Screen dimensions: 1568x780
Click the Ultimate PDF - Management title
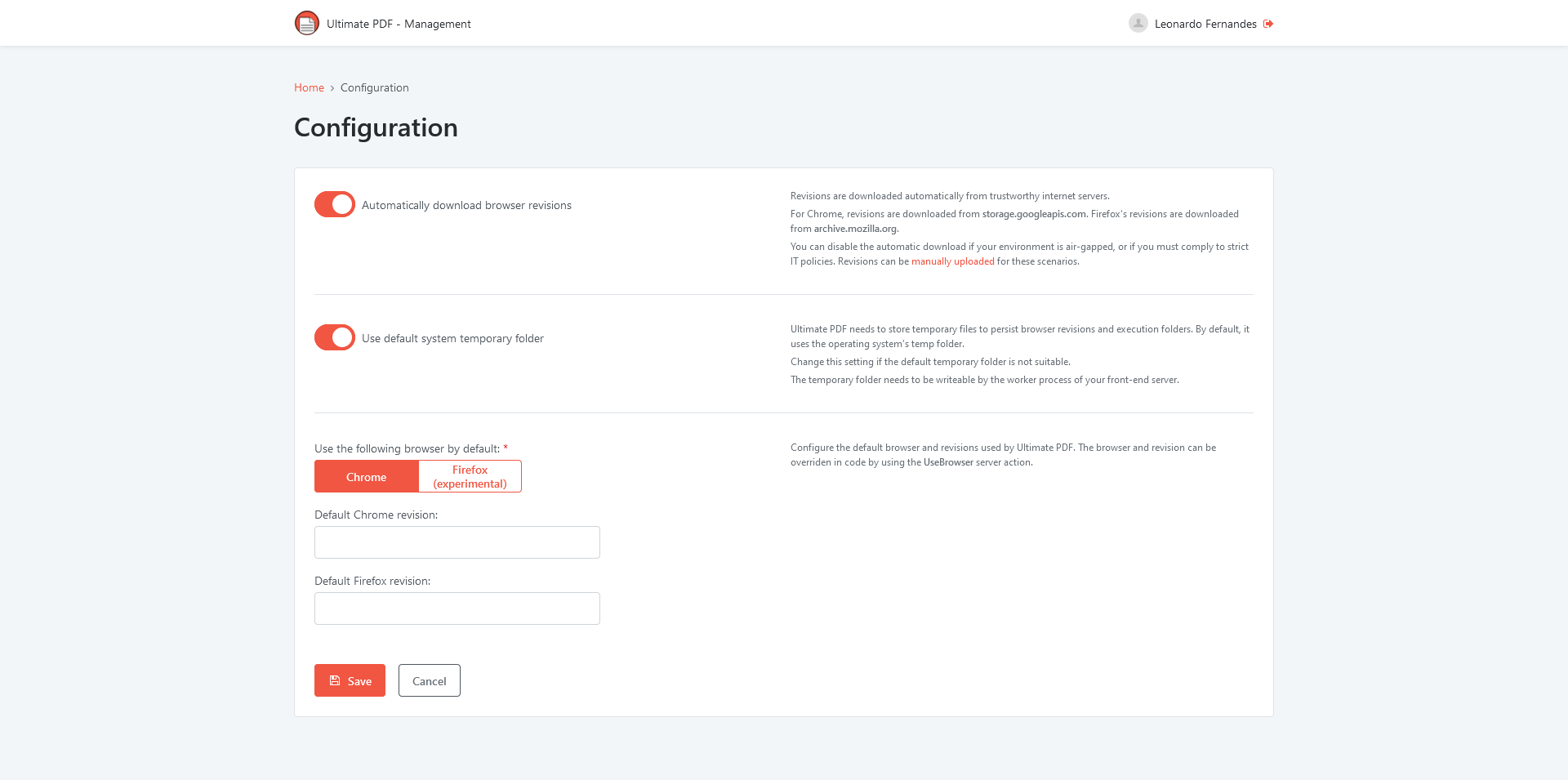399,24
